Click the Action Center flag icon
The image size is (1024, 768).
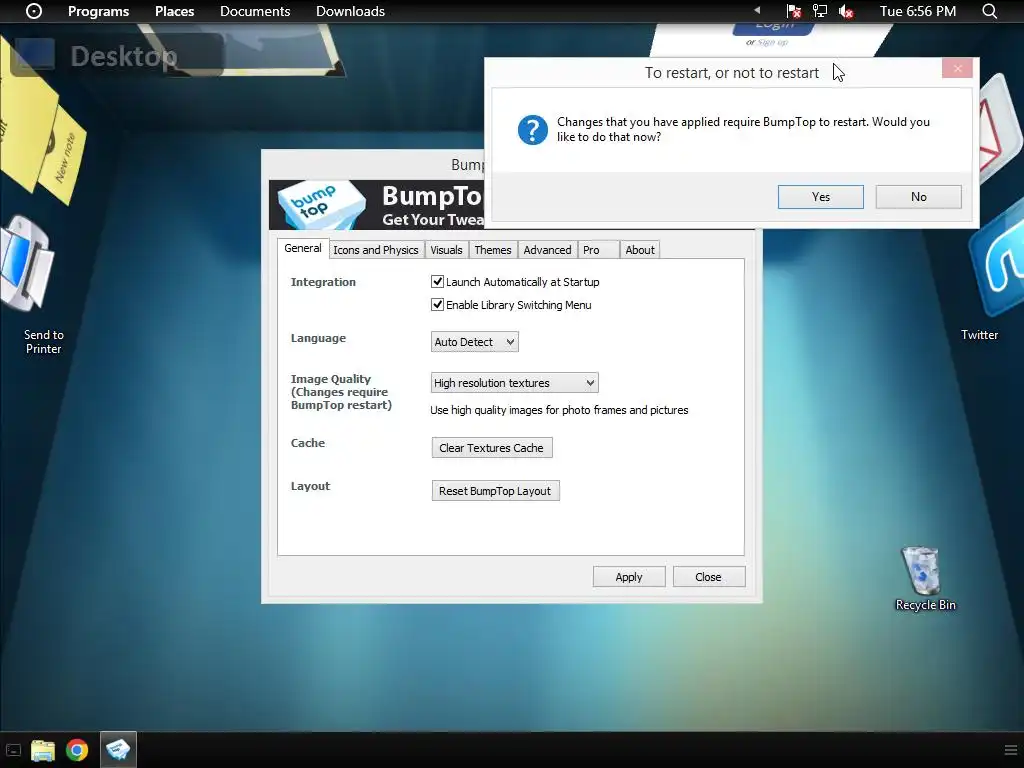point(793,11)
